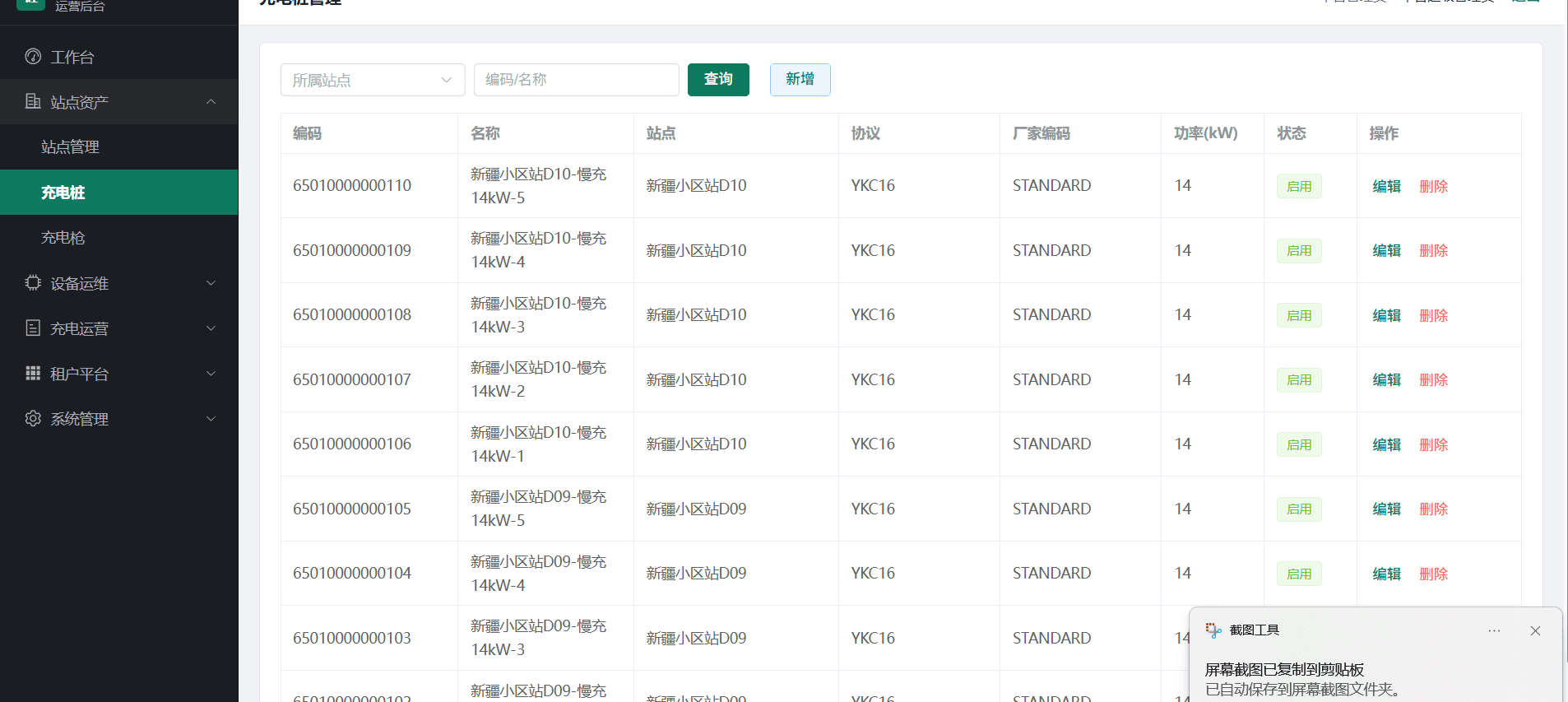
Task: Click the 查询 search button
Action: 718,80
